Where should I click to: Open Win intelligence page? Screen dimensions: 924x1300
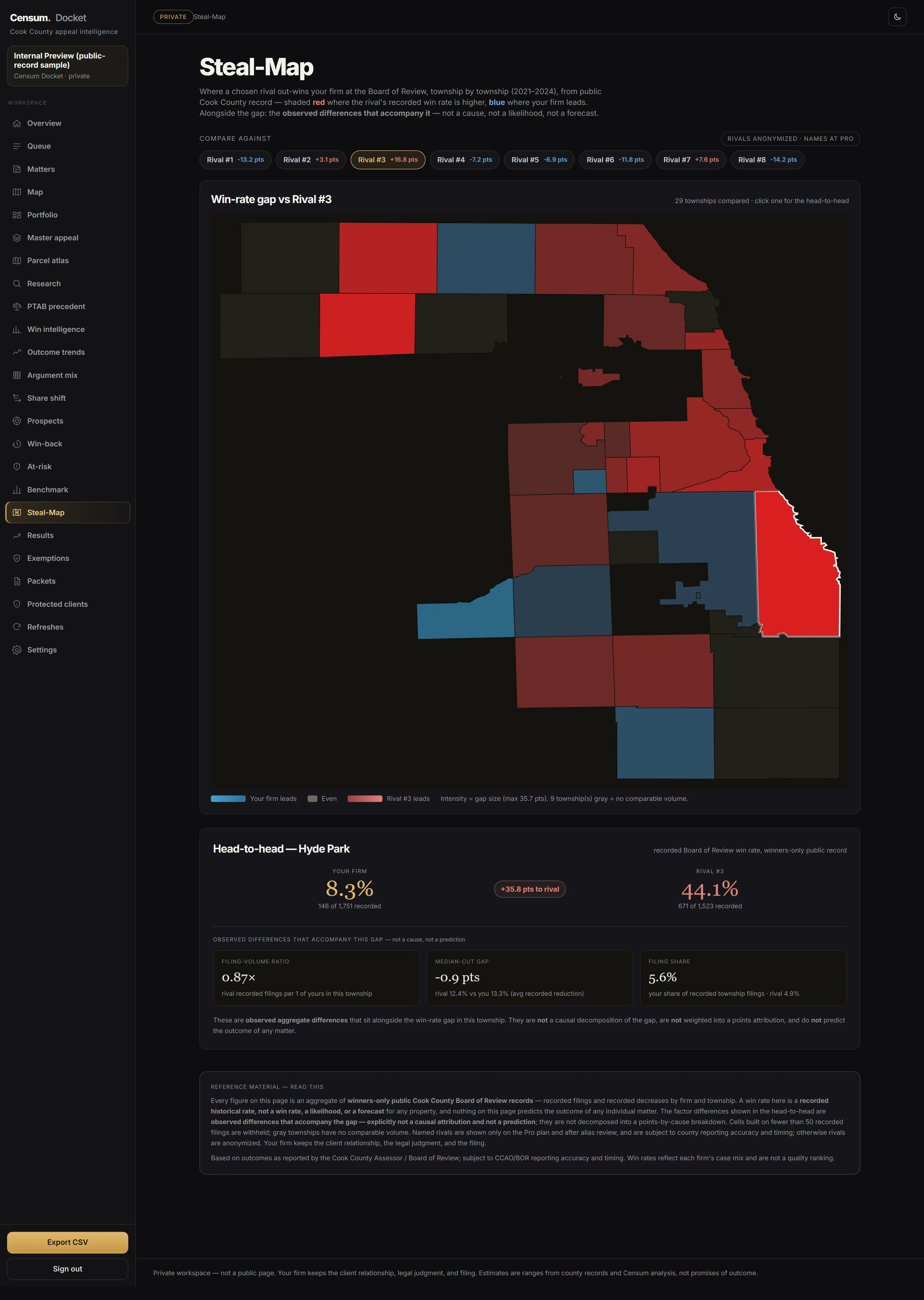click(x=68, y=329)
